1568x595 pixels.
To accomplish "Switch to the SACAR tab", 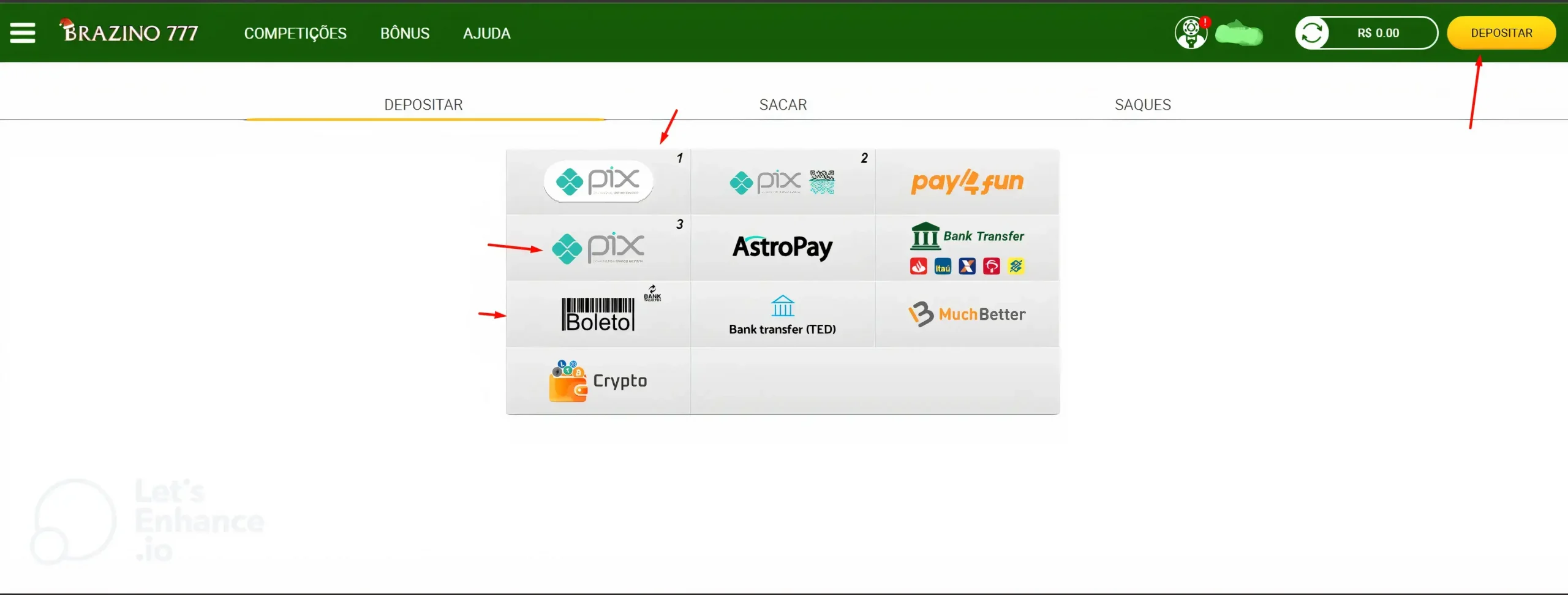I will (783, 105).
